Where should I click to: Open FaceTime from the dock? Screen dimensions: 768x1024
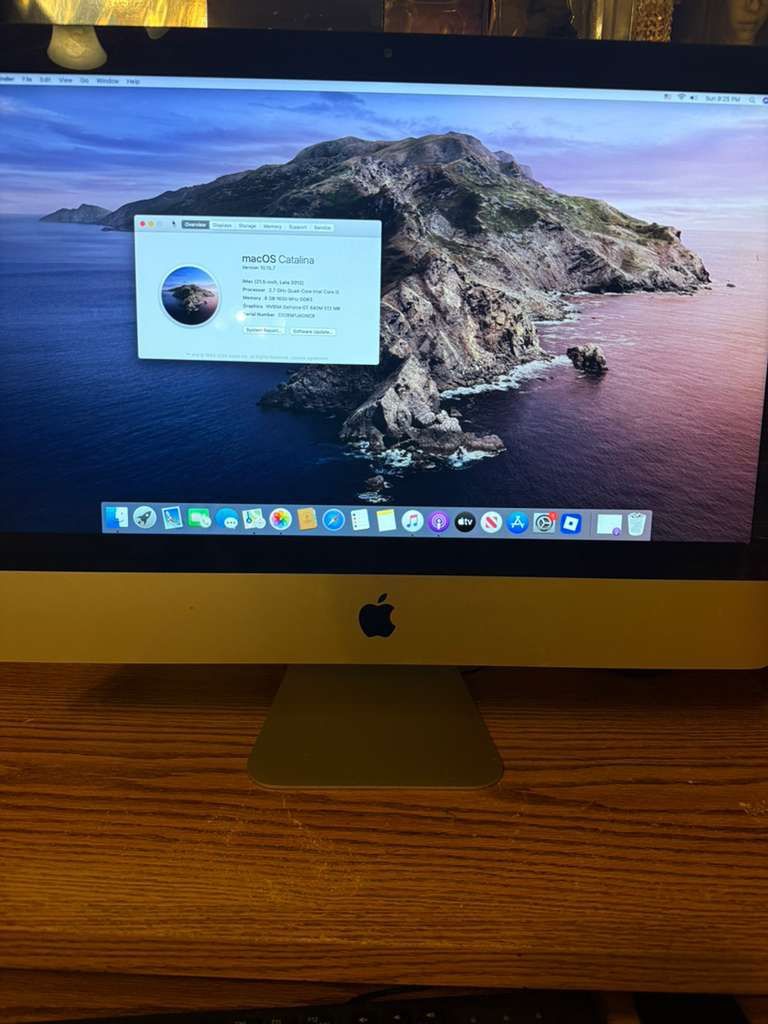(x=199, y=519)
